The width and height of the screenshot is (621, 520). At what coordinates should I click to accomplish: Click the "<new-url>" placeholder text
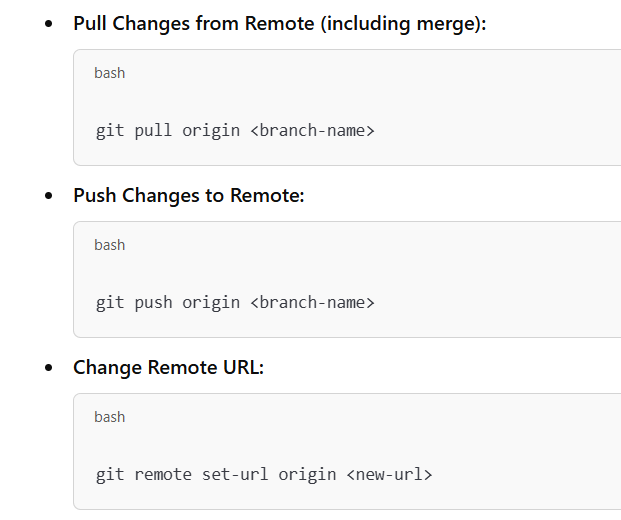coord(389,474)
